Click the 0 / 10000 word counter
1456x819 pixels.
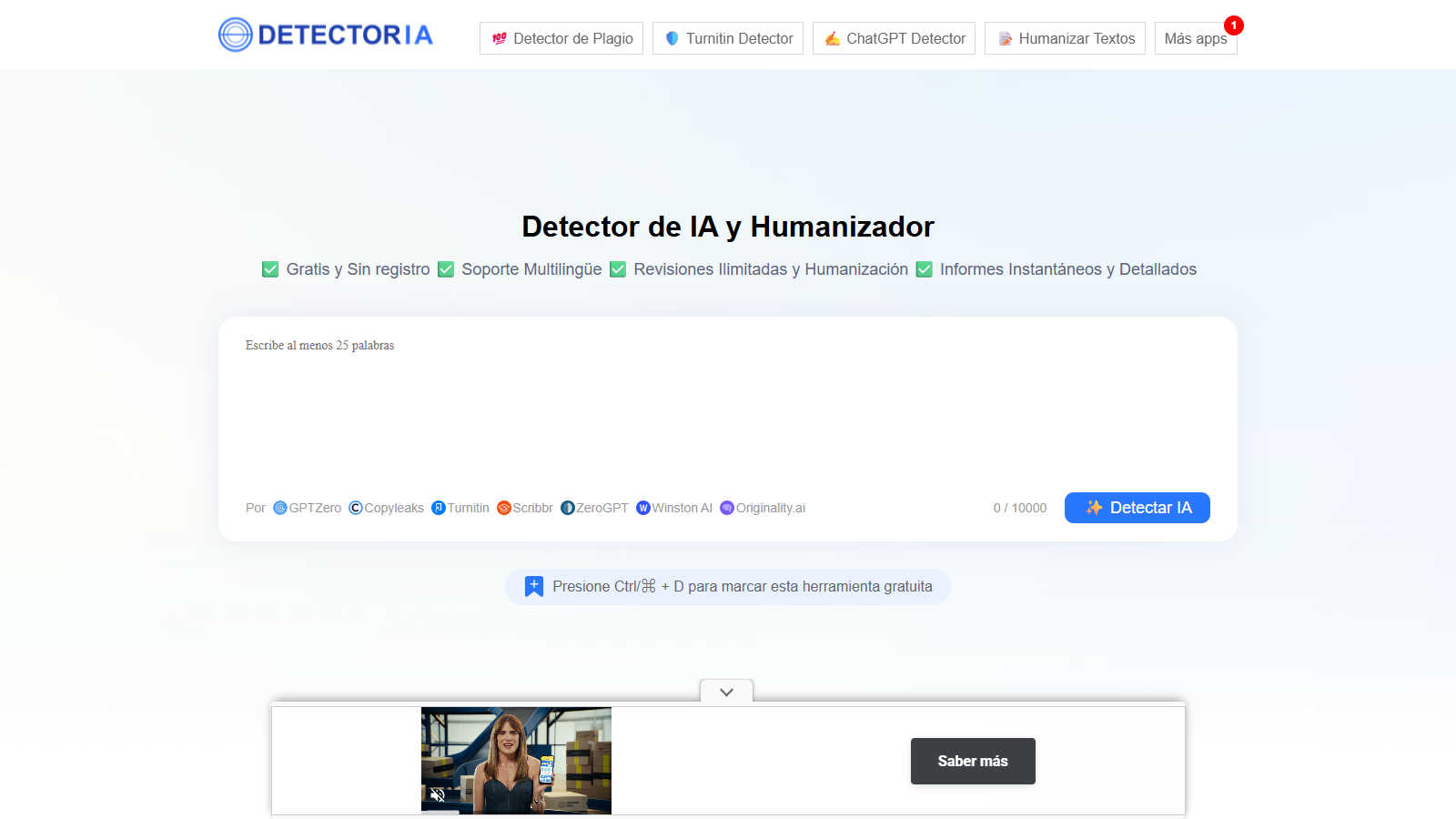(x=1020, y=508)
